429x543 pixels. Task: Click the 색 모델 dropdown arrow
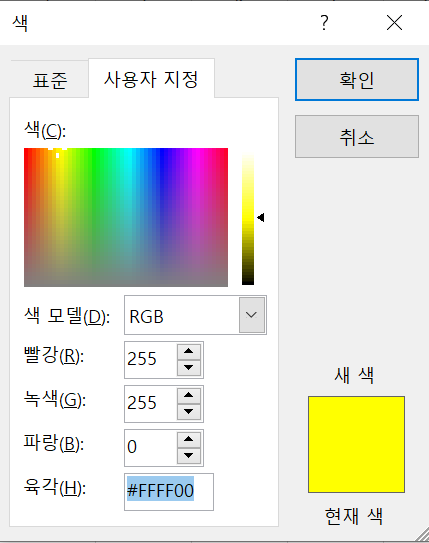pyautogui.click(x=251, y=315)
